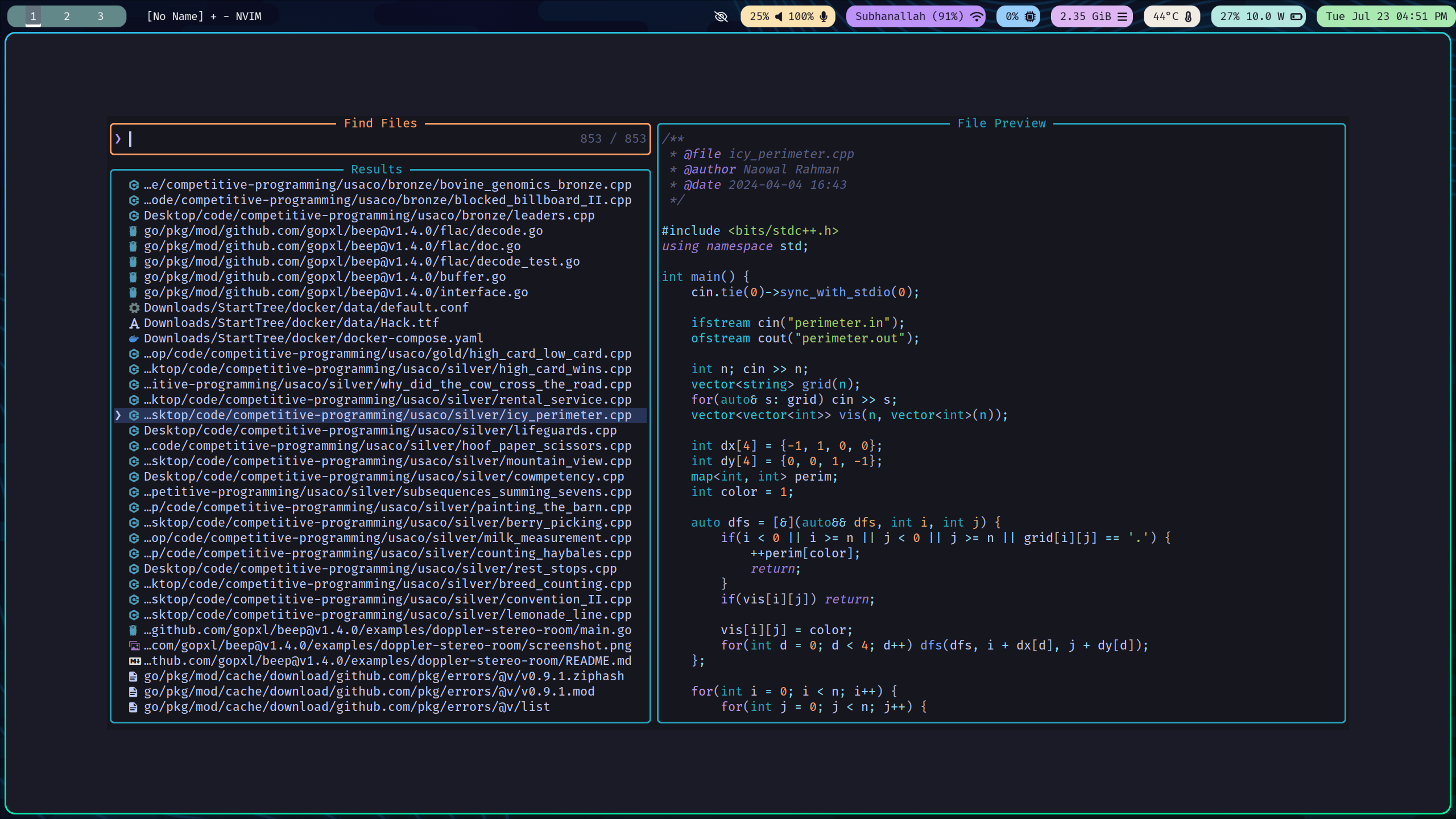The image size is (1456, 819).
Task: Click the CPU chip usage icon
Action: tap(1029, 16)
